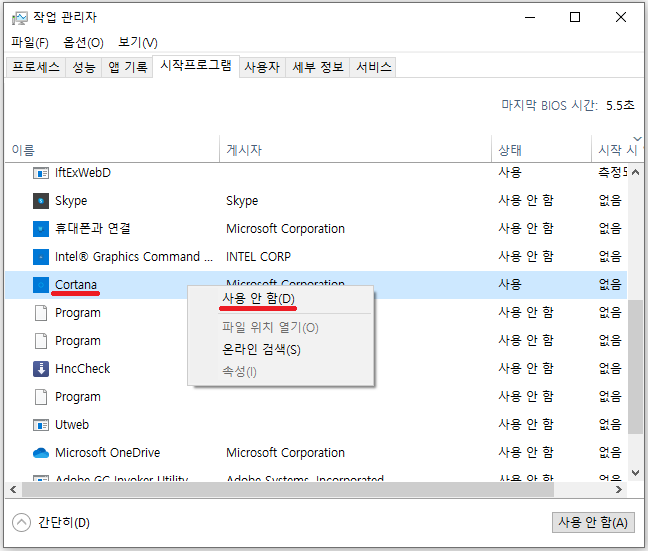
Task: Click the HncCheck download icon
Action: [40, 369]
